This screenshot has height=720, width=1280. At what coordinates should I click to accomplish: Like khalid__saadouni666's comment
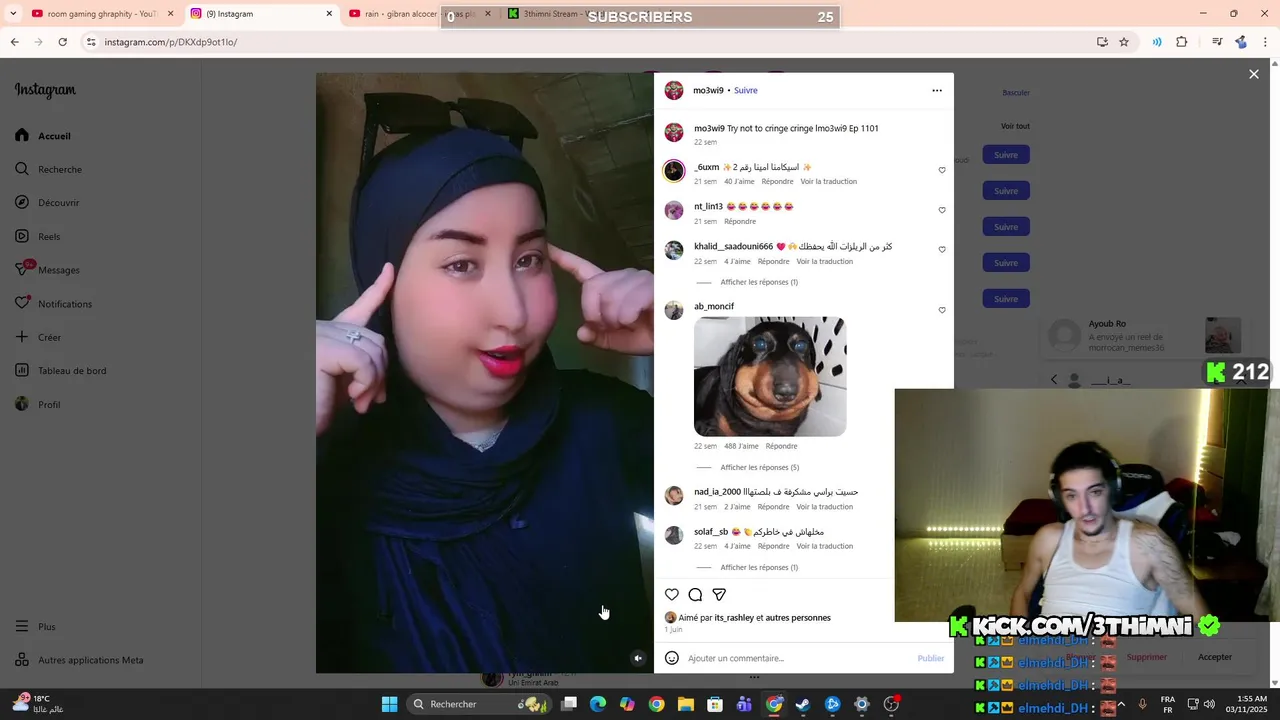click(x=942, y=250)
